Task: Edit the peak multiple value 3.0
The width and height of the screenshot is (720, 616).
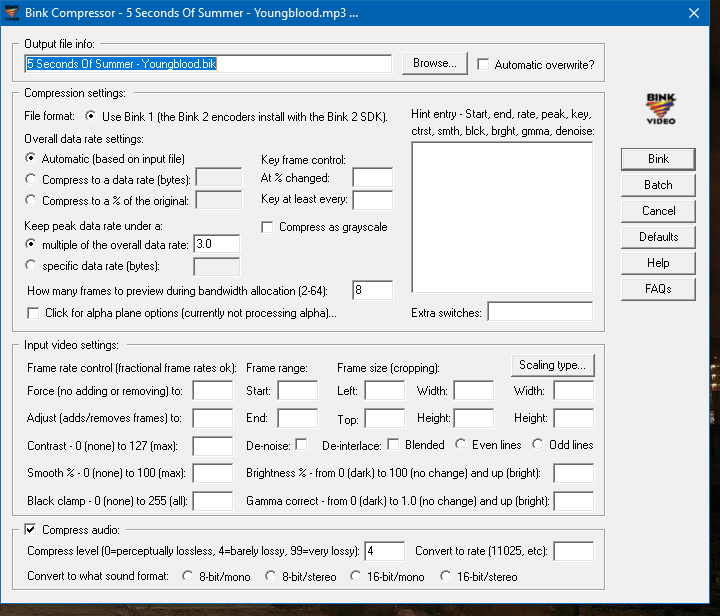Action: [217, 244]
